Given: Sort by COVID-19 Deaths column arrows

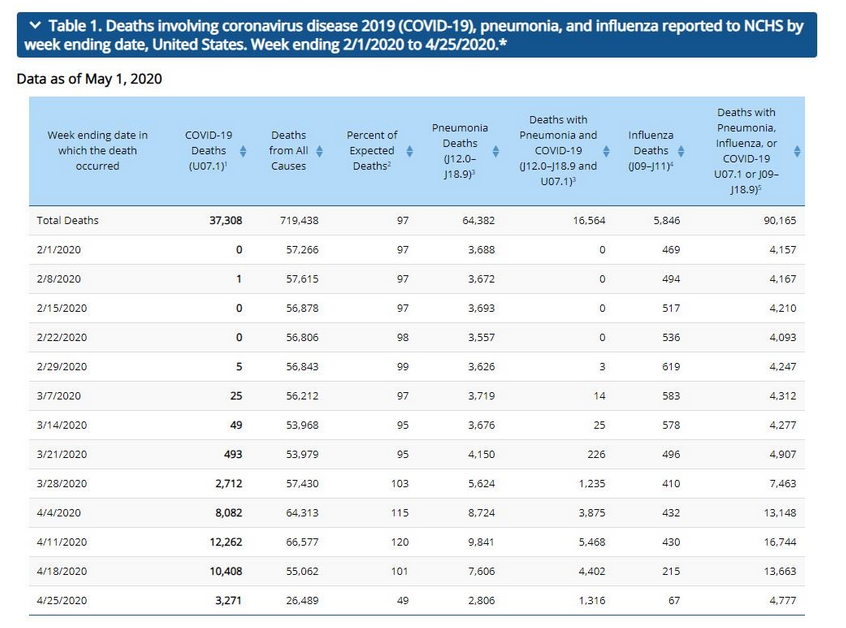Looking at the screenshot, I should point(243,151).
